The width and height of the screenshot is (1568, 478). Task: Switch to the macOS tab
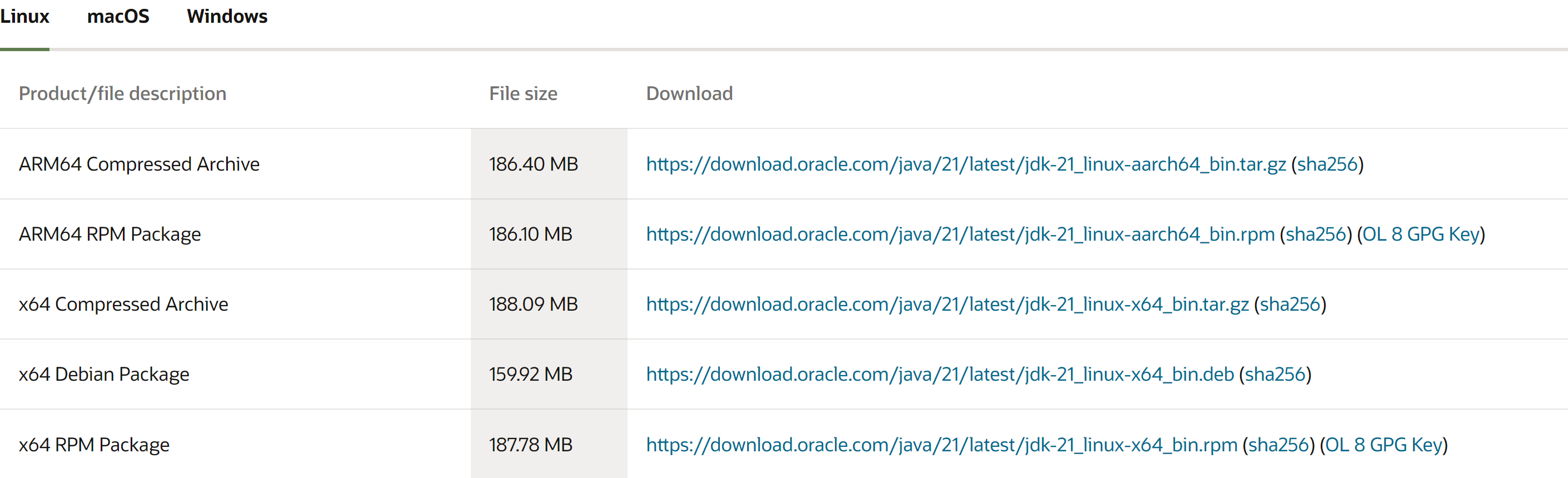(x=118, y=17)
